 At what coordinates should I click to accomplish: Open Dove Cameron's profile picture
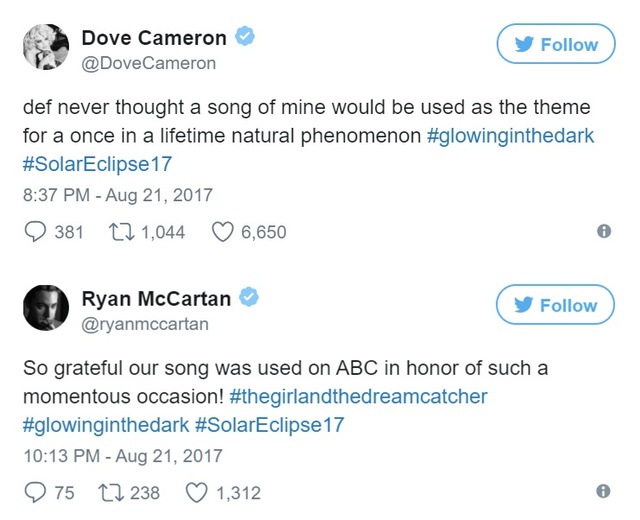[x=45, y=49]
